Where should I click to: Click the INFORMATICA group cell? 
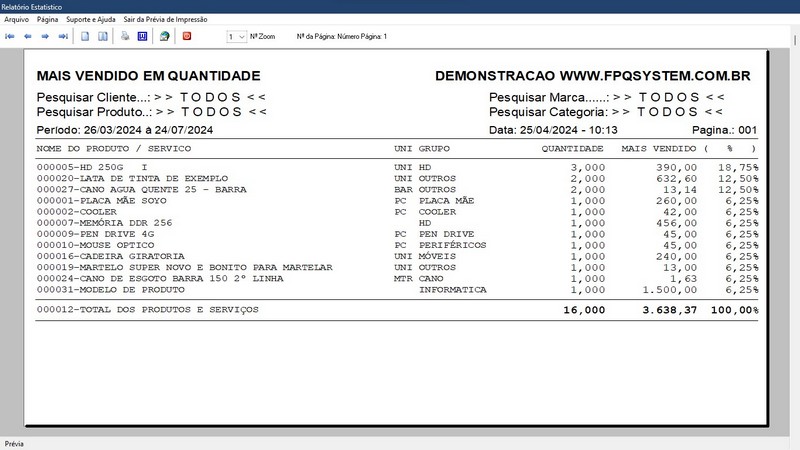tap(453, 290)
